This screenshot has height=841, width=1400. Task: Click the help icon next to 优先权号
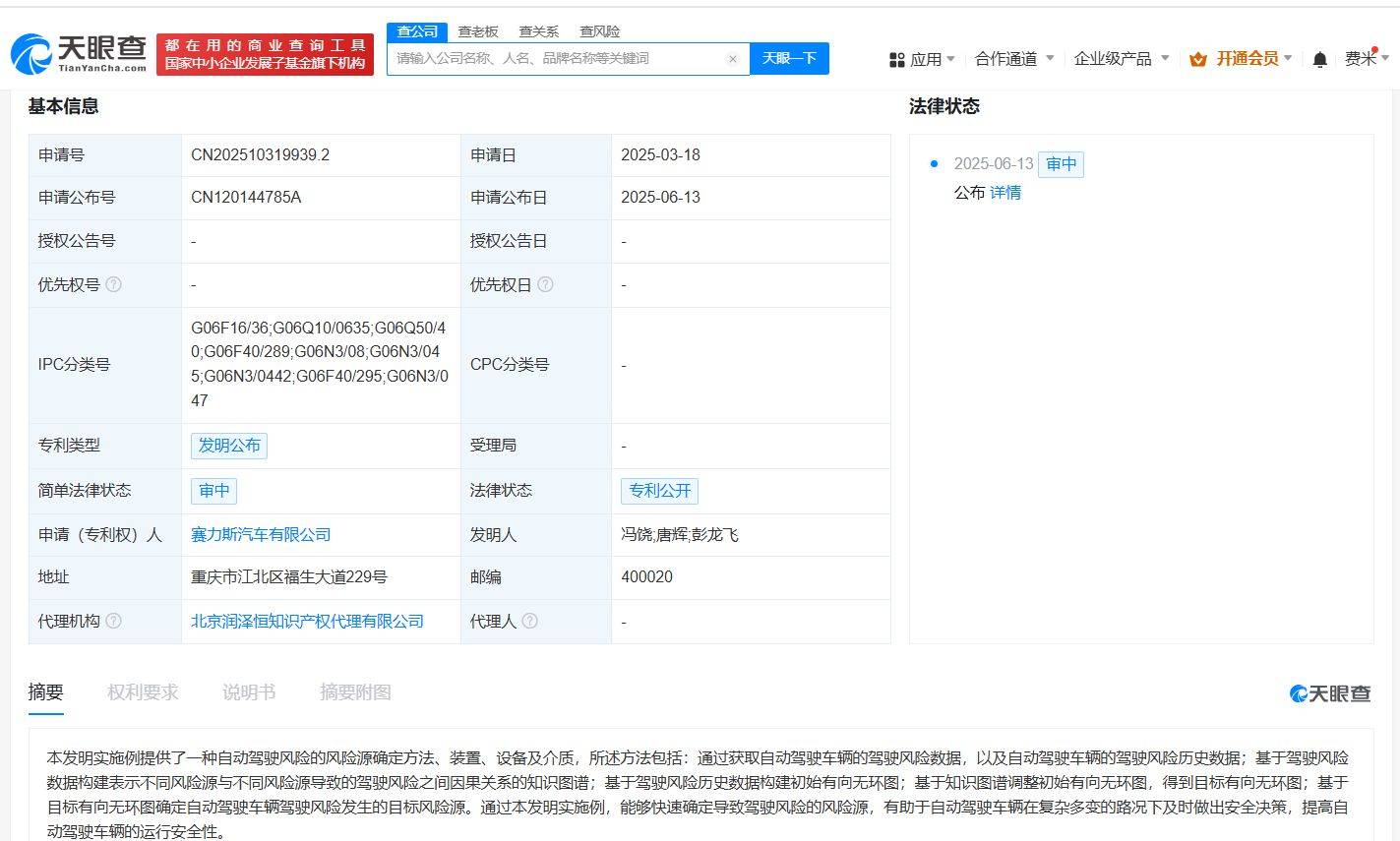[115, 284]
